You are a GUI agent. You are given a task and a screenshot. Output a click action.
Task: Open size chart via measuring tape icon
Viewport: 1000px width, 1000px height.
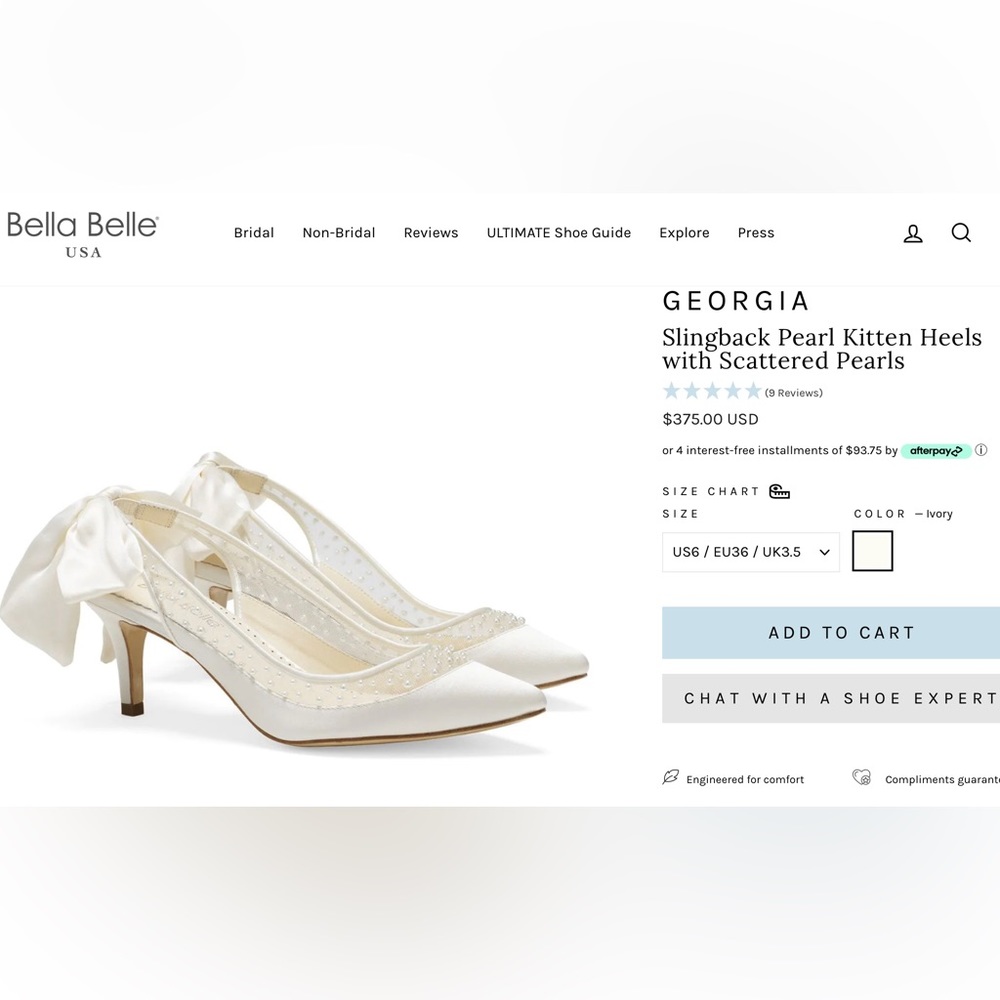pos(778,491)
